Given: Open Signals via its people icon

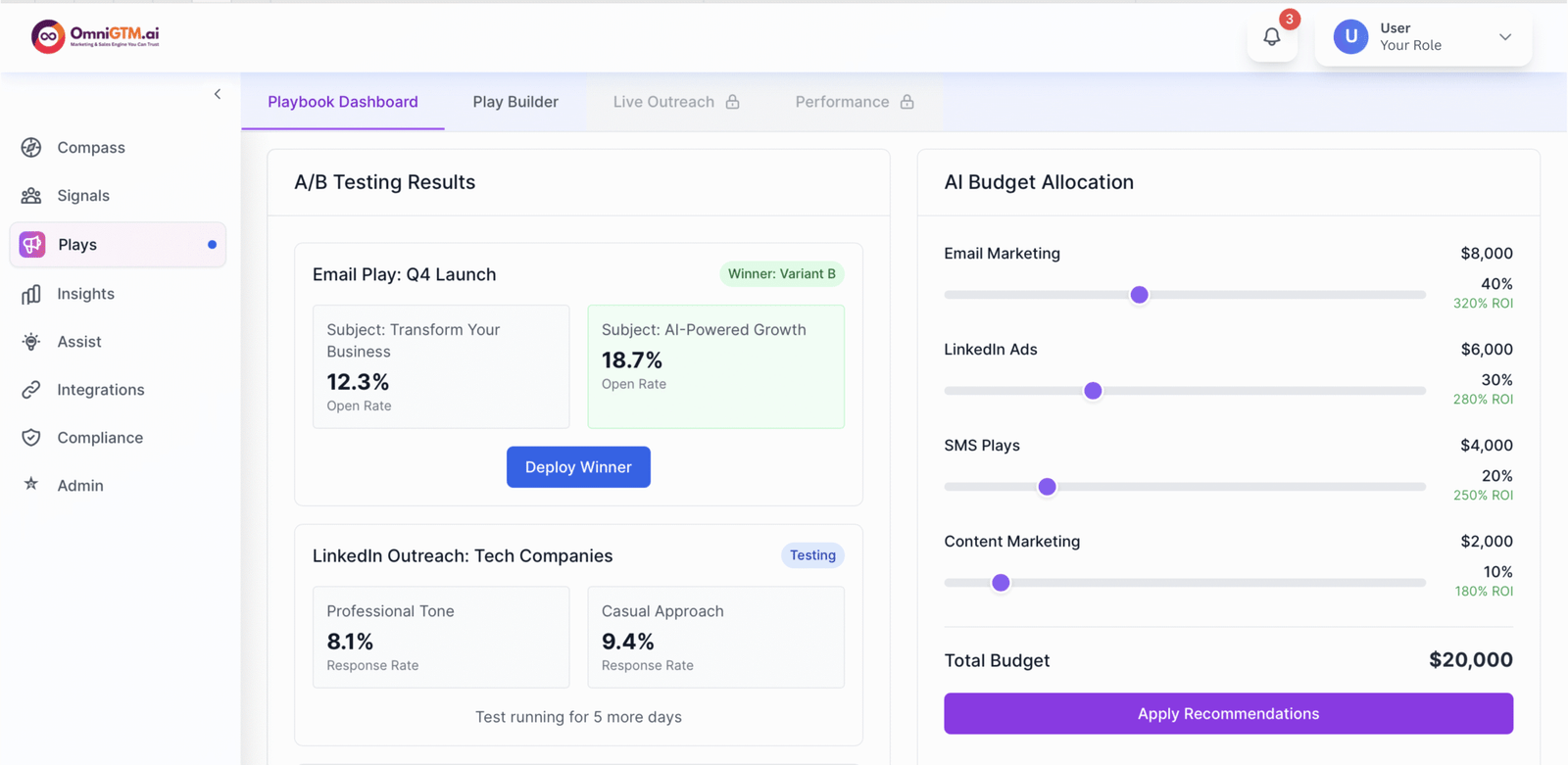Looking at the screenshot, I should click(x=31, y=196).
